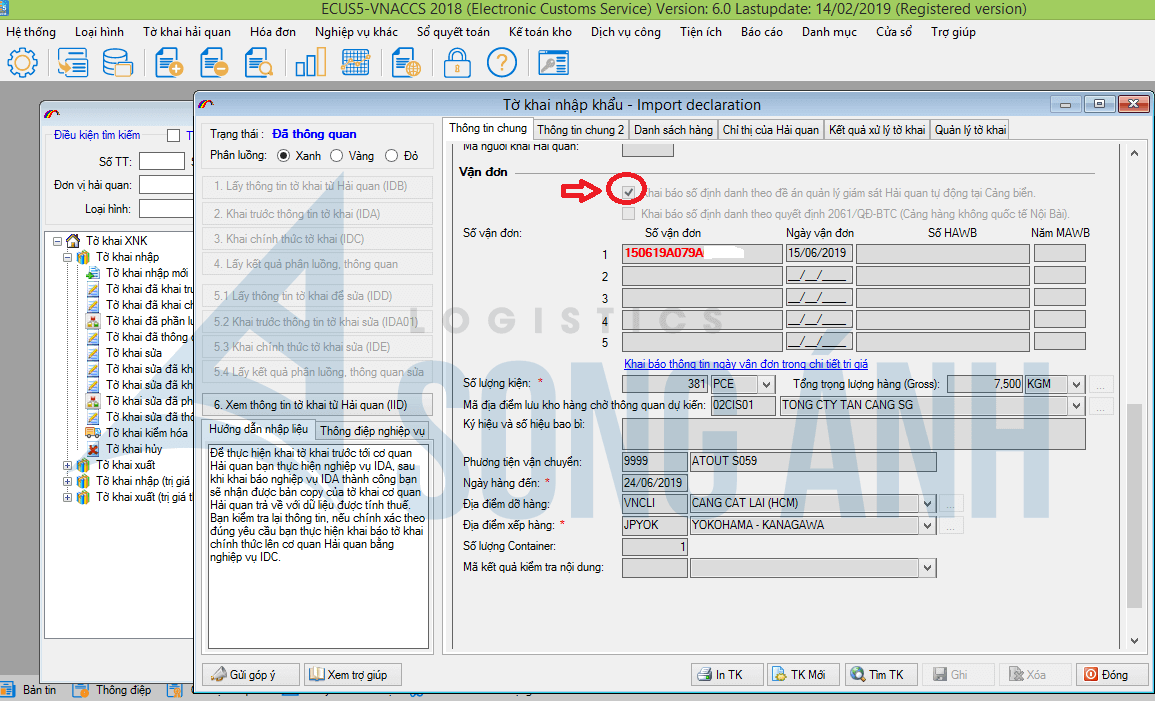The image size is (1155, 701).
Task: Select the Vàng radio button
Action: point(337,156)
